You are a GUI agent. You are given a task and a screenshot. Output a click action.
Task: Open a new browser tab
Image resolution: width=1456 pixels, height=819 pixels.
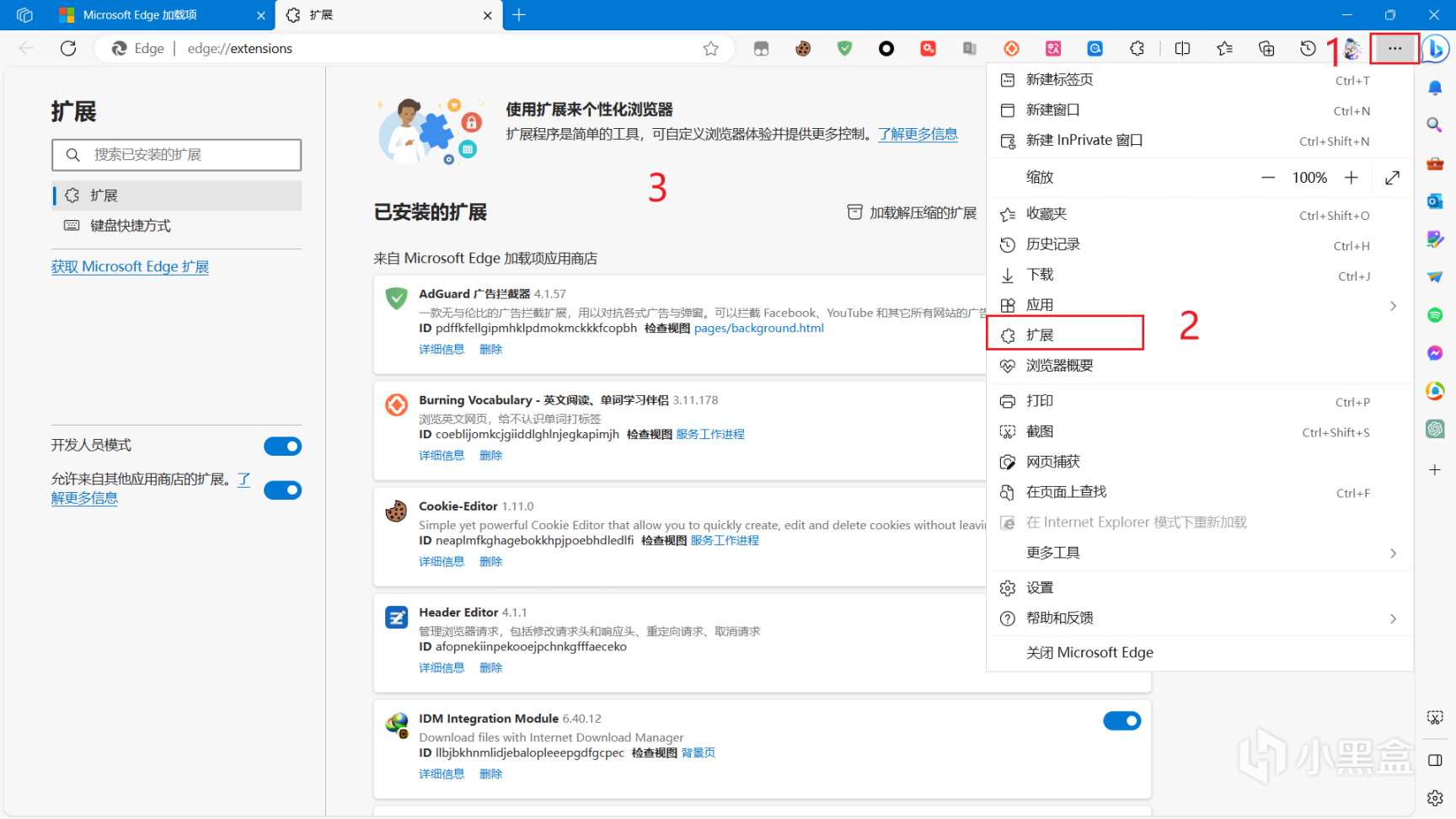click(519, 15)
